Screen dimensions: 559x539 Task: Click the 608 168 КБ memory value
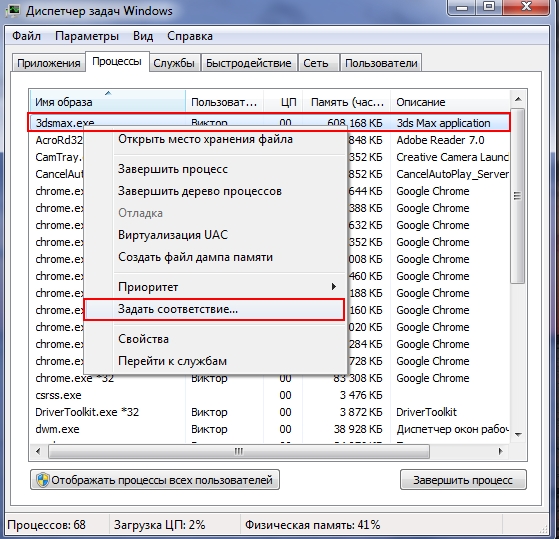point(355,123)
